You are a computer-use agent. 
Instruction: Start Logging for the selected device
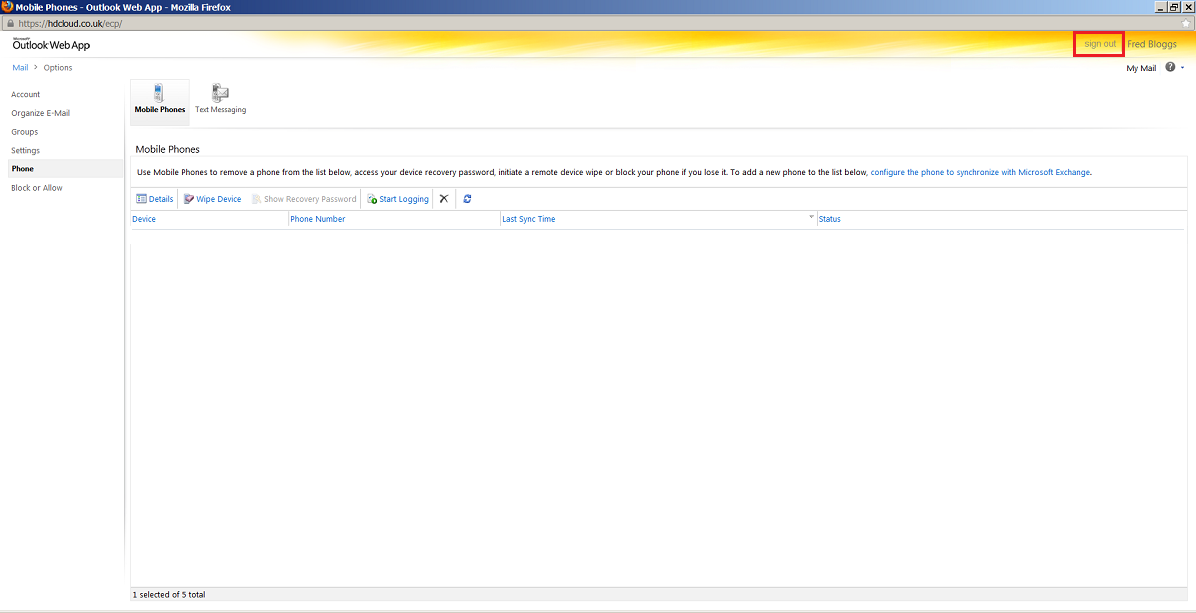(x=397, y=199)
